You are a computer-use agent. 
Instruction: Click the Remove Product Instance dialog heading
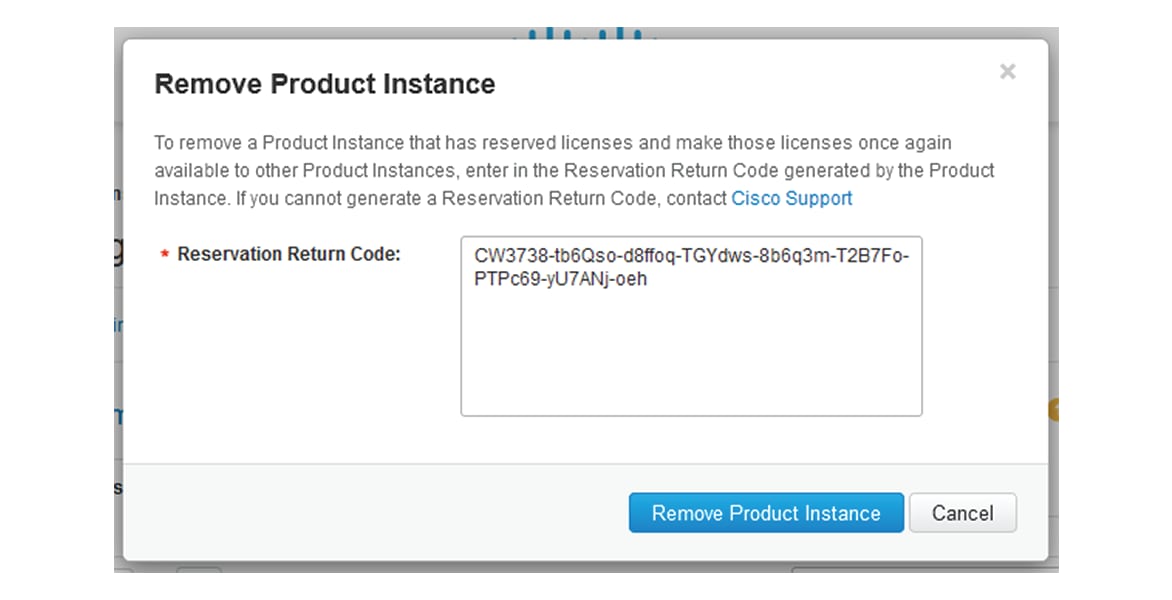tap(324, 84)
